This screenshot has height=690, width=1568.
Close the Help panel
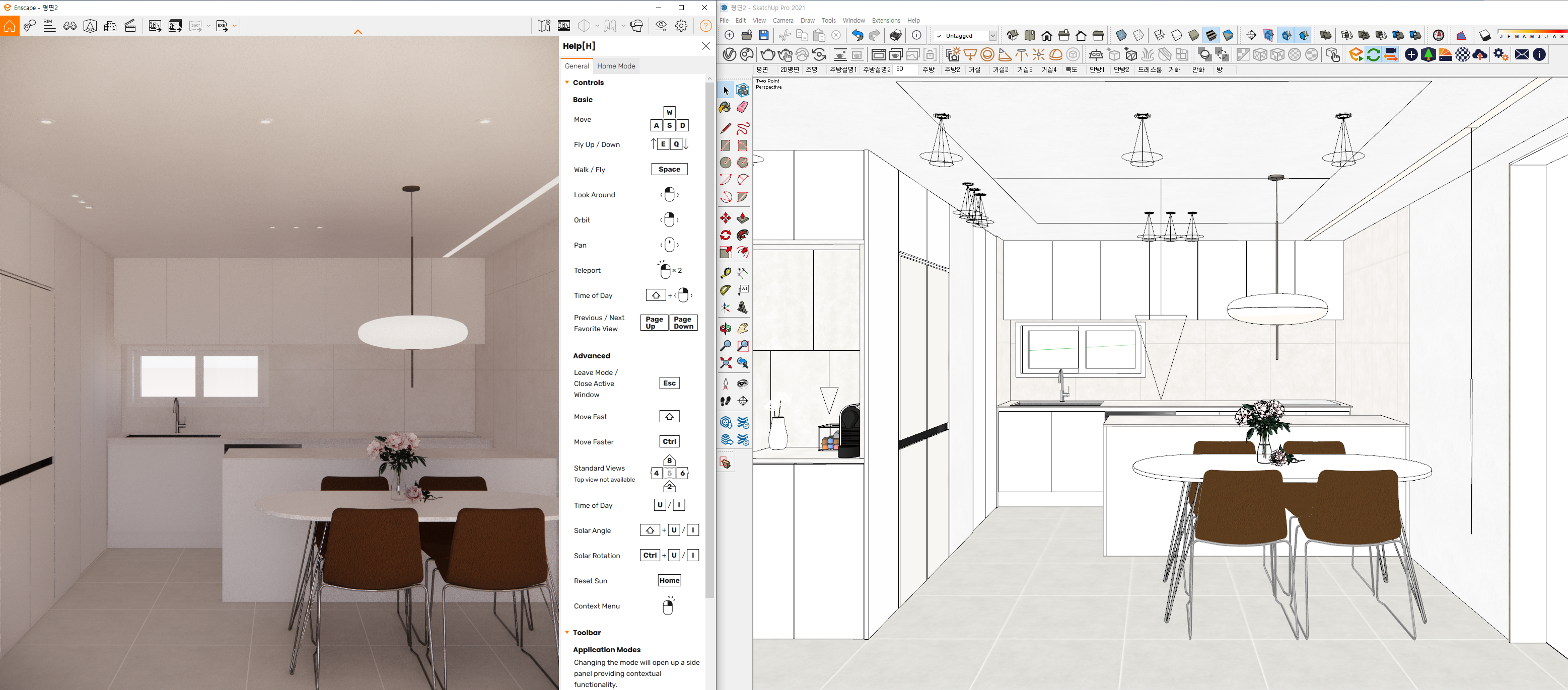click(705, 46)
